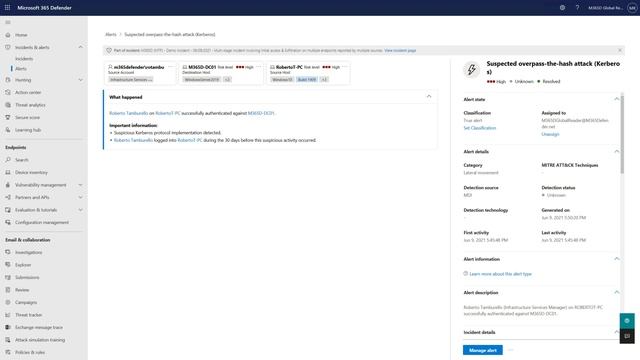Expand Partners and APIs chevron
The width and height of the screenshot is (640, 360).
point(80,198)
